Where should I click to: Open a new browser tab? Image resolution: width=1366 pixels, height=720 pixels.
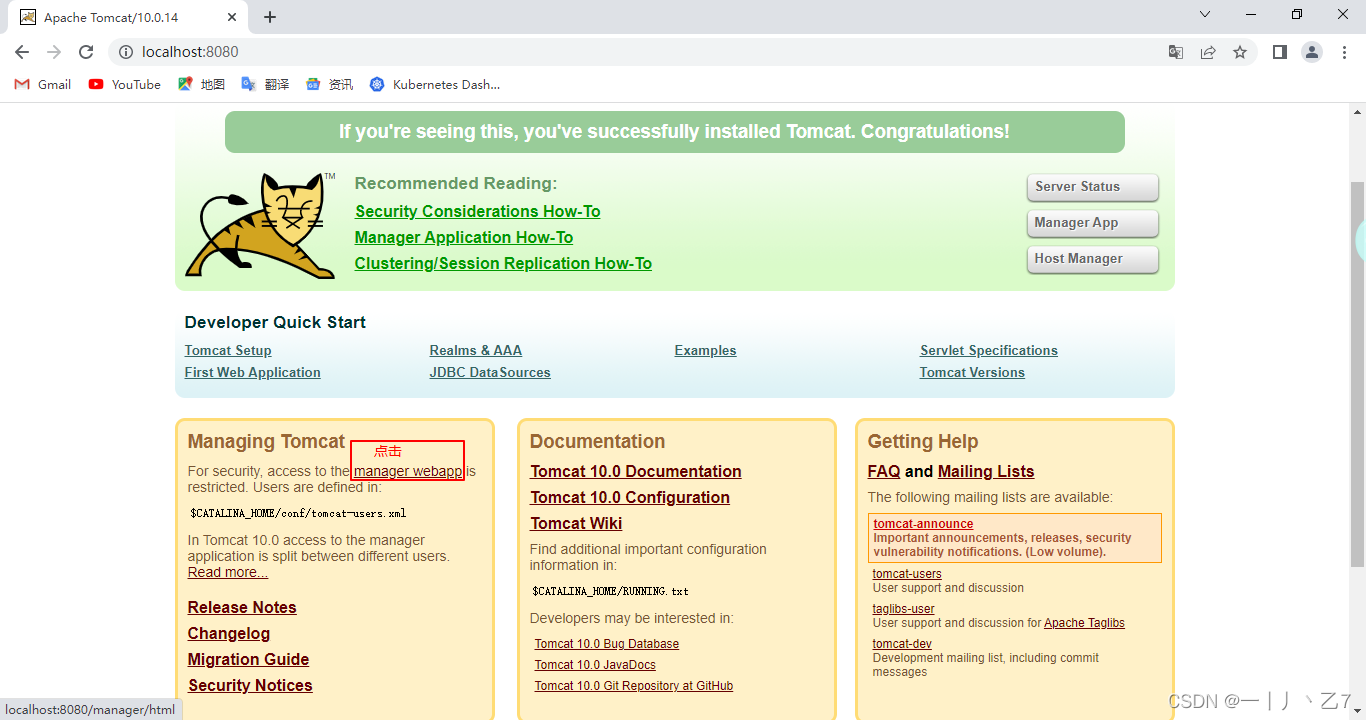point(270,17)
